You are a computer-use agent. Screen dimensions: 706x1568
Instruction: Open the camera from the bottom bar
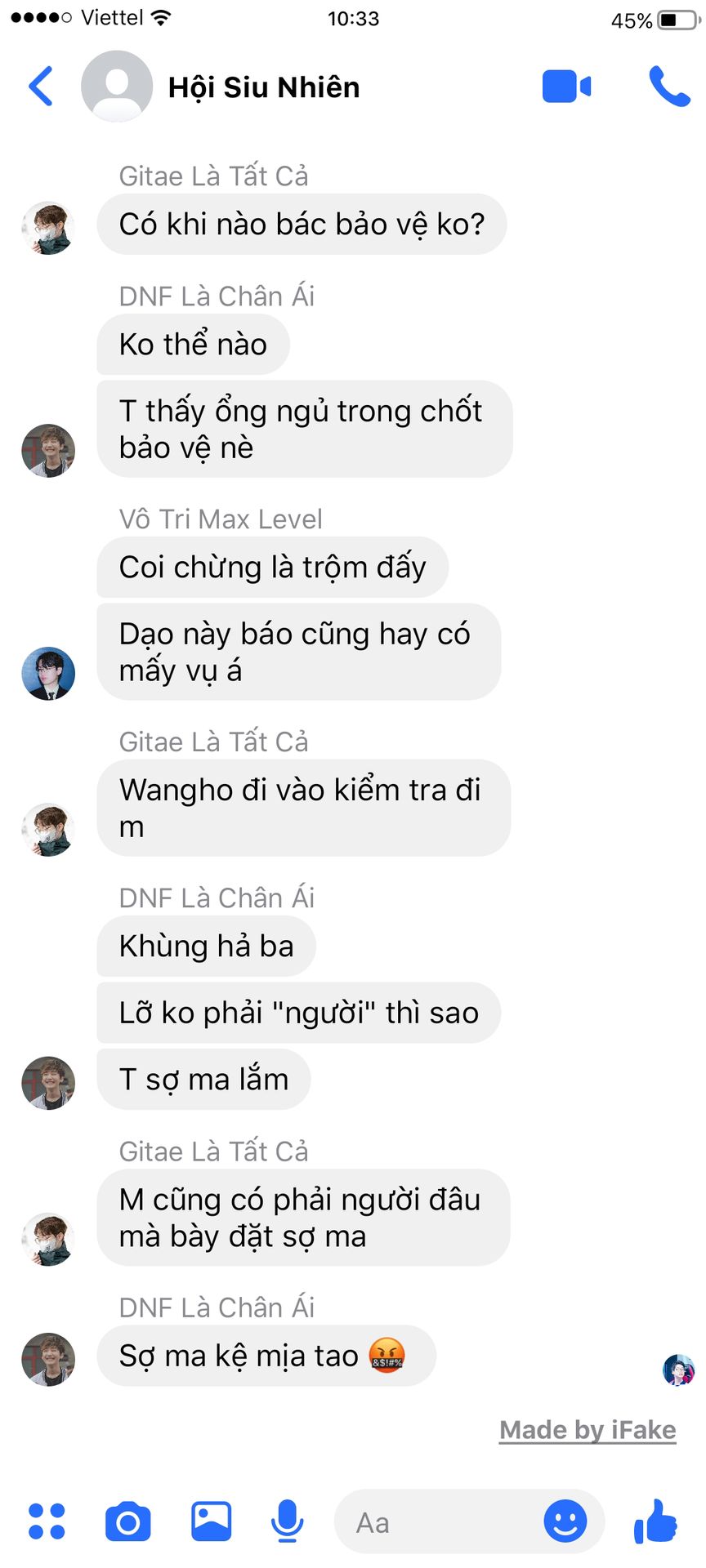pos(128,1521)
